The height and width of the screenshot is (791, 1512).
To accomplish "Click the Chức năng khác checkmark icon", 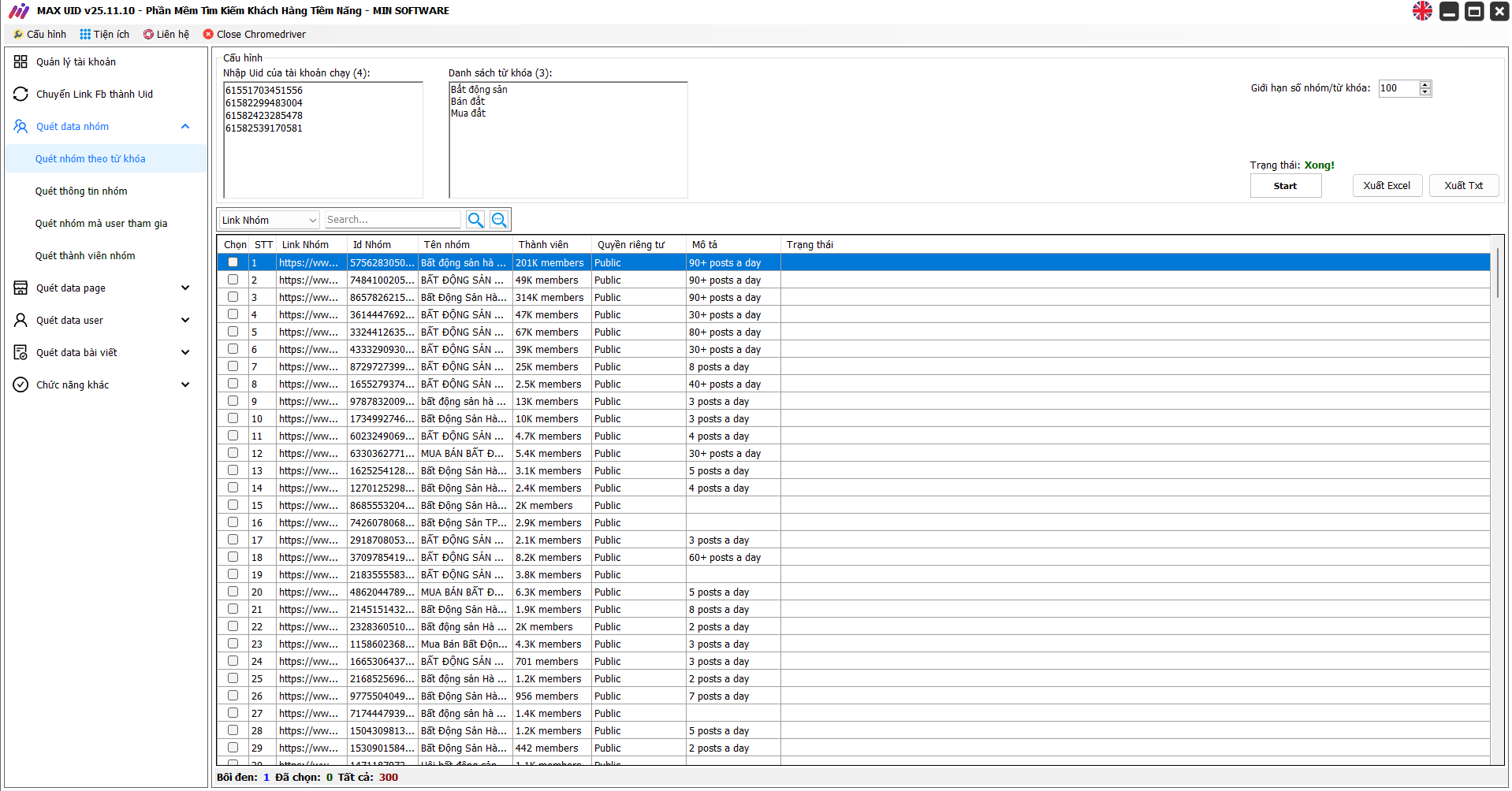I will pos(20,385).
